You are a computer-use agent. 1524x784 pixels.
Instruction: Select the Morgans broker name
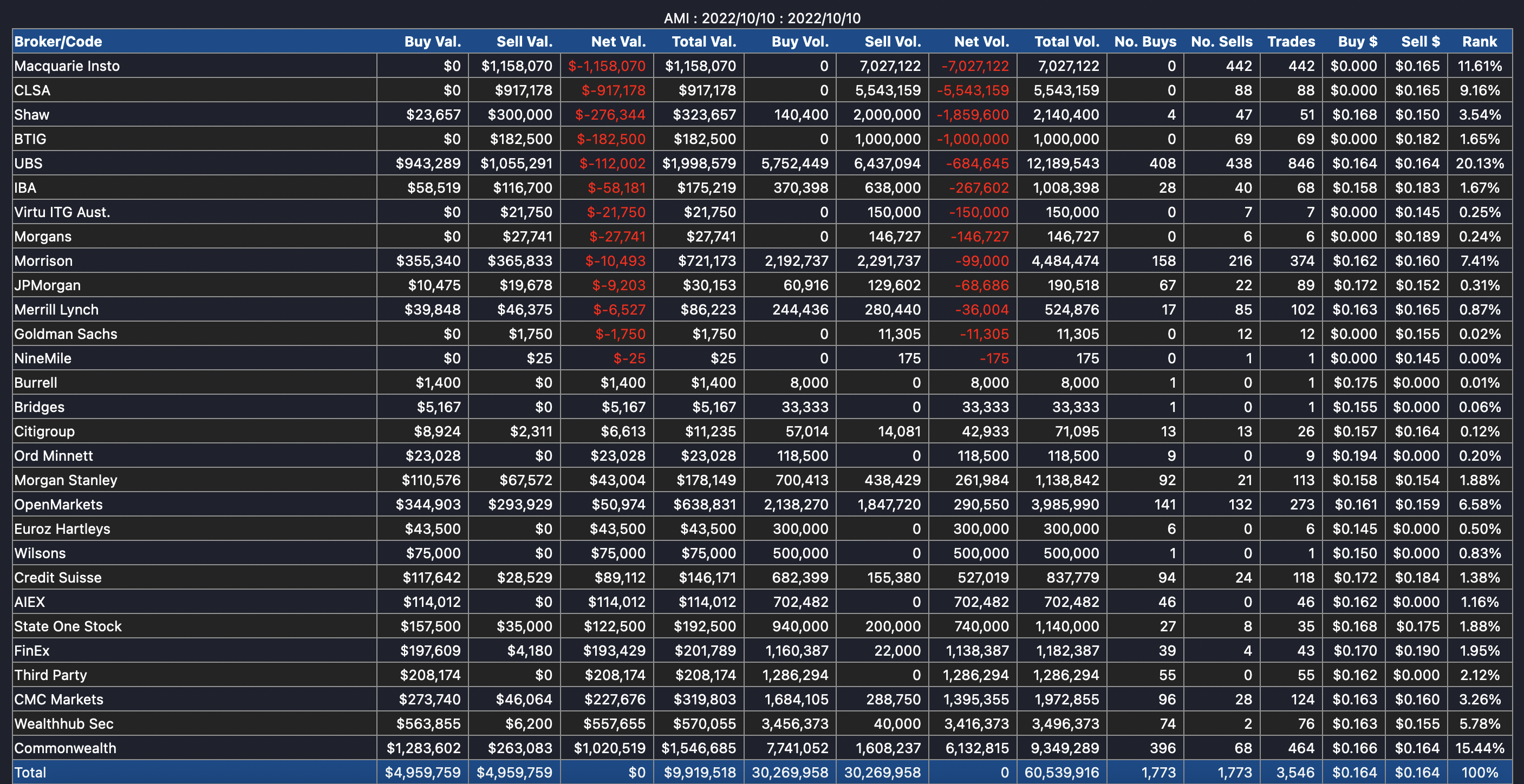click(x=43, y=237)
